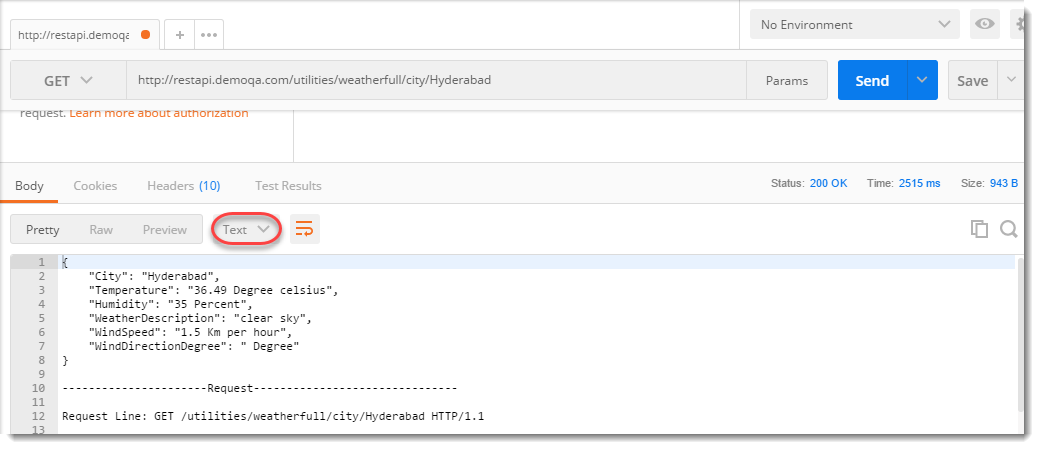Expand the Send button arrow dropdown
The width and height of the screenshot is (1039, 449).
click(x=922, y=80)
